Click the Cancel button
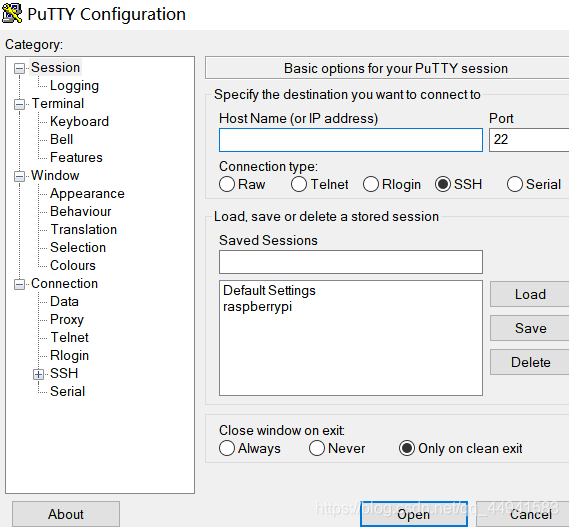 [x=523, y=514]
